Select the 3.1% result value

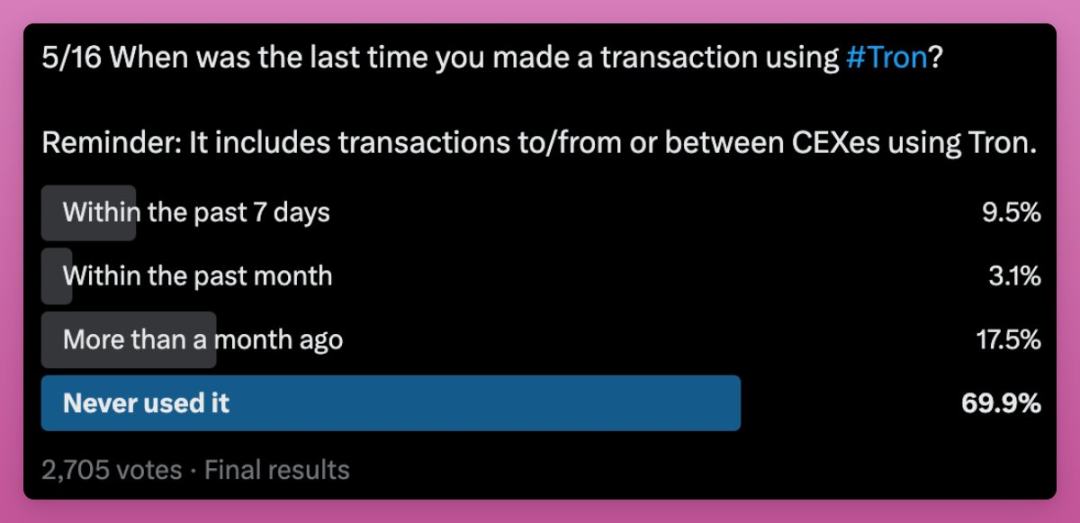(1014, 276)
